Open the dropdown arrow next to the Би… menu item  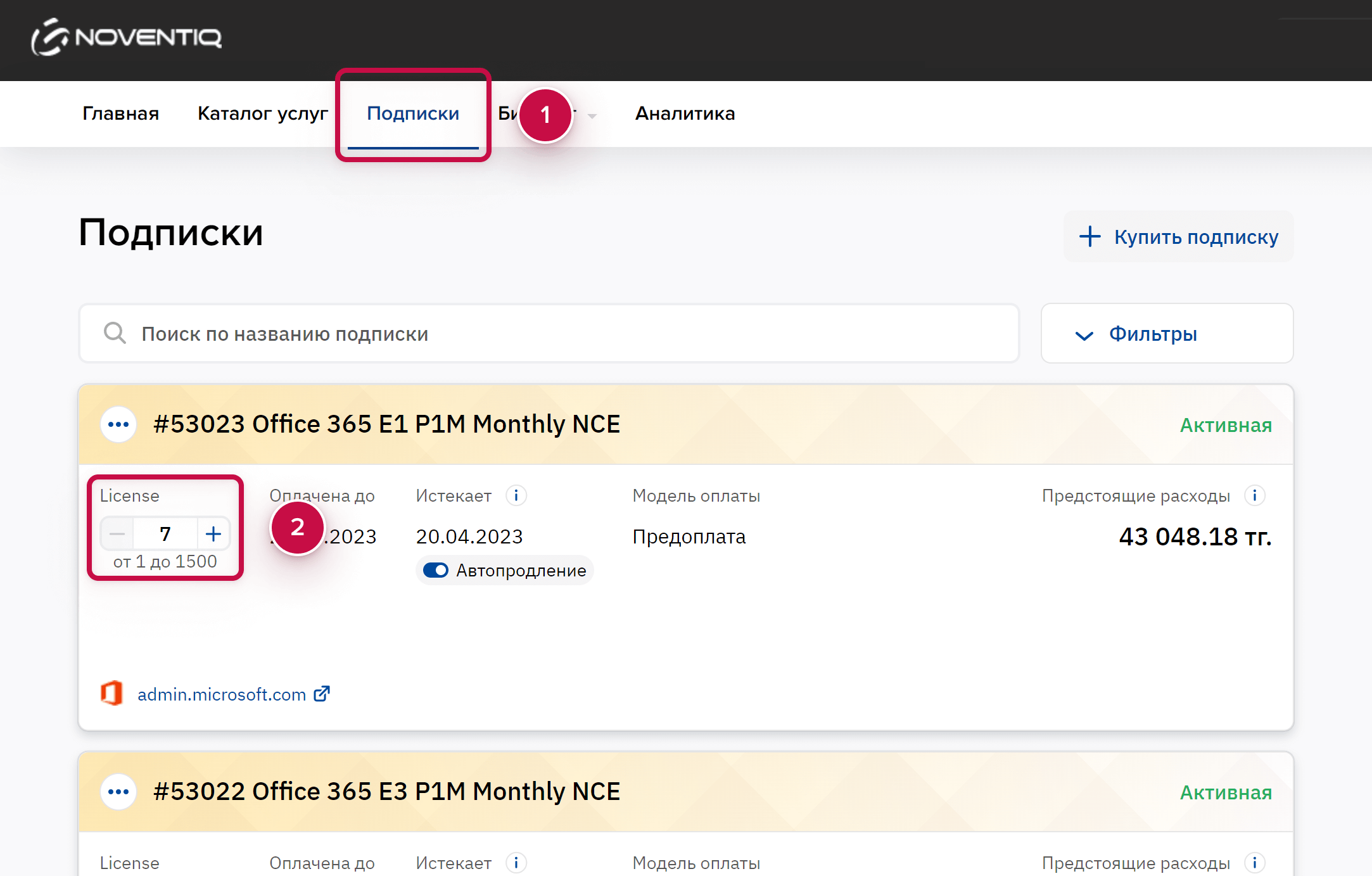click(x=592, y=116)
